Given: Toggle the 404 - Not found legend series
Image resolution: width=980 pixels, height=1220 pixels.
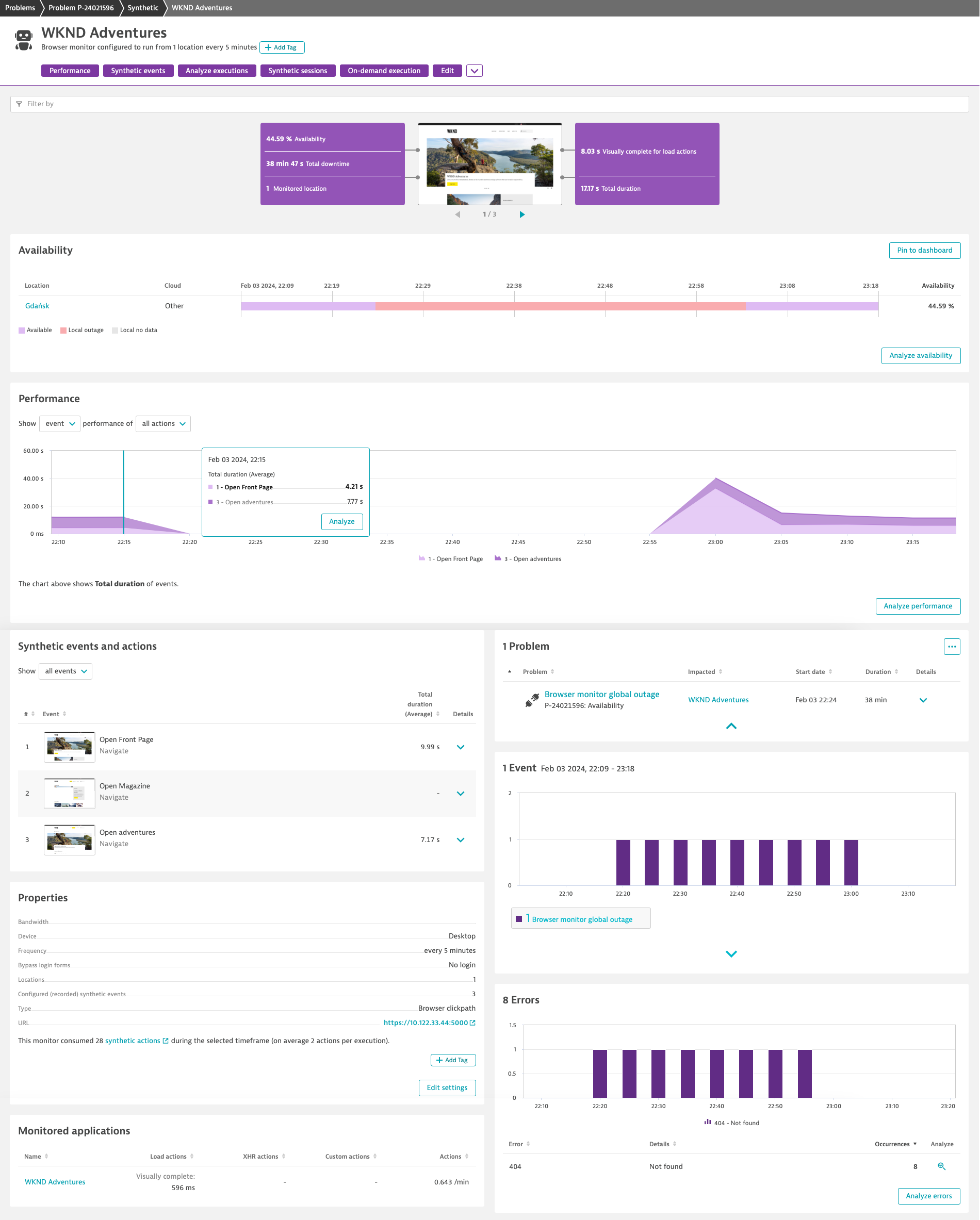Looking at the screenshot, I should [x=731, y=1123].
